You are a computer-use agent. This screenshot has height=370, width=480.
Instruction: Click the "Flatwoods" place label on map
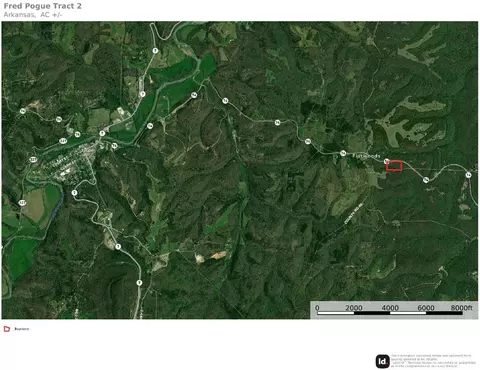click(x=366, y=156)
